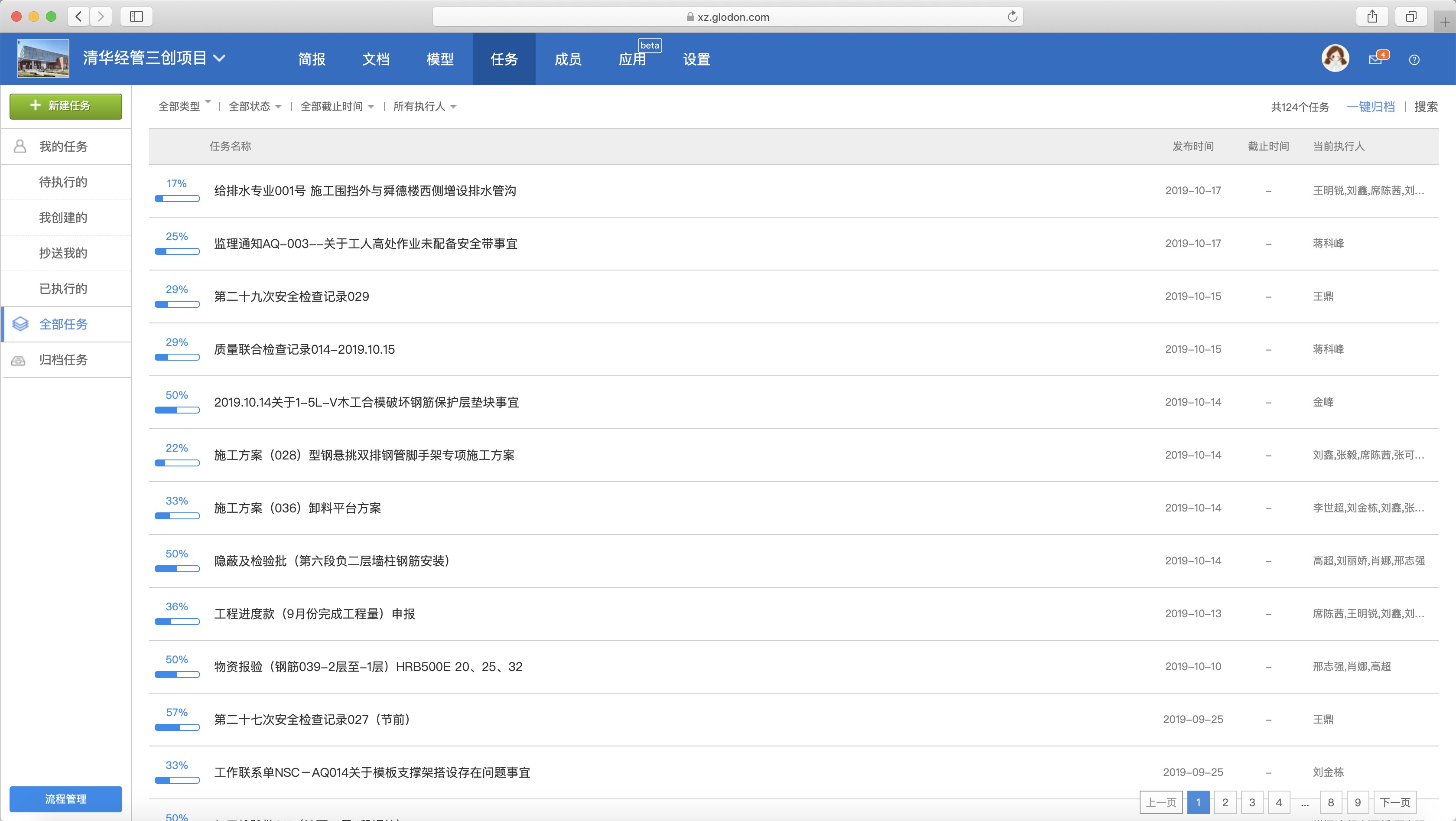Click the 我的任务 person icon
Viewport: 1456px width, 821px height.
click(20, 147)
